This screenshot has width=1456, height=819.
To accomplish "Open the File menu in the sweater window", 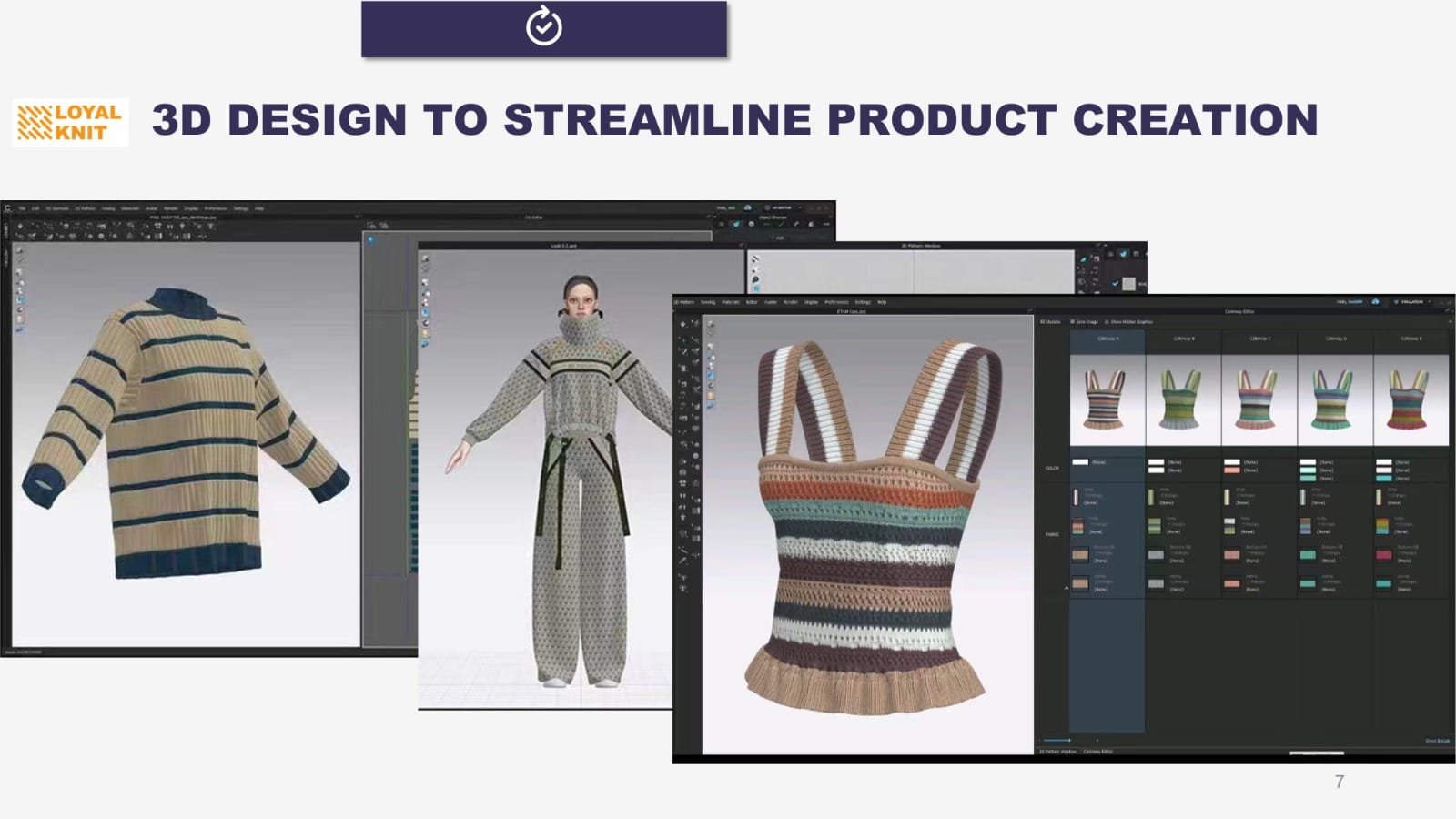I will pyautogui.click(x=23, y=208).
